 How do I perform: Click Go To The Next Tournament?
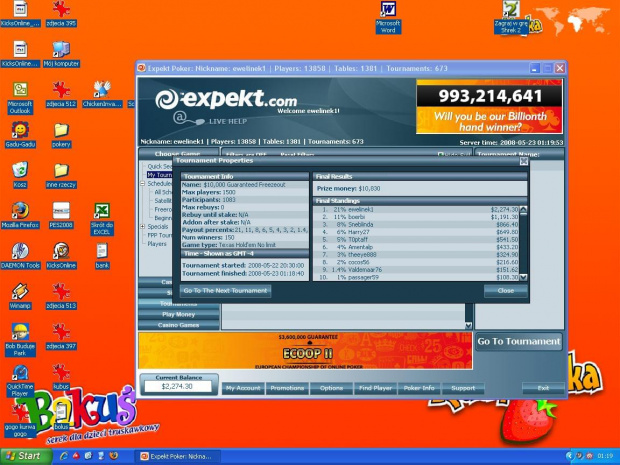[x=225, y=291]
